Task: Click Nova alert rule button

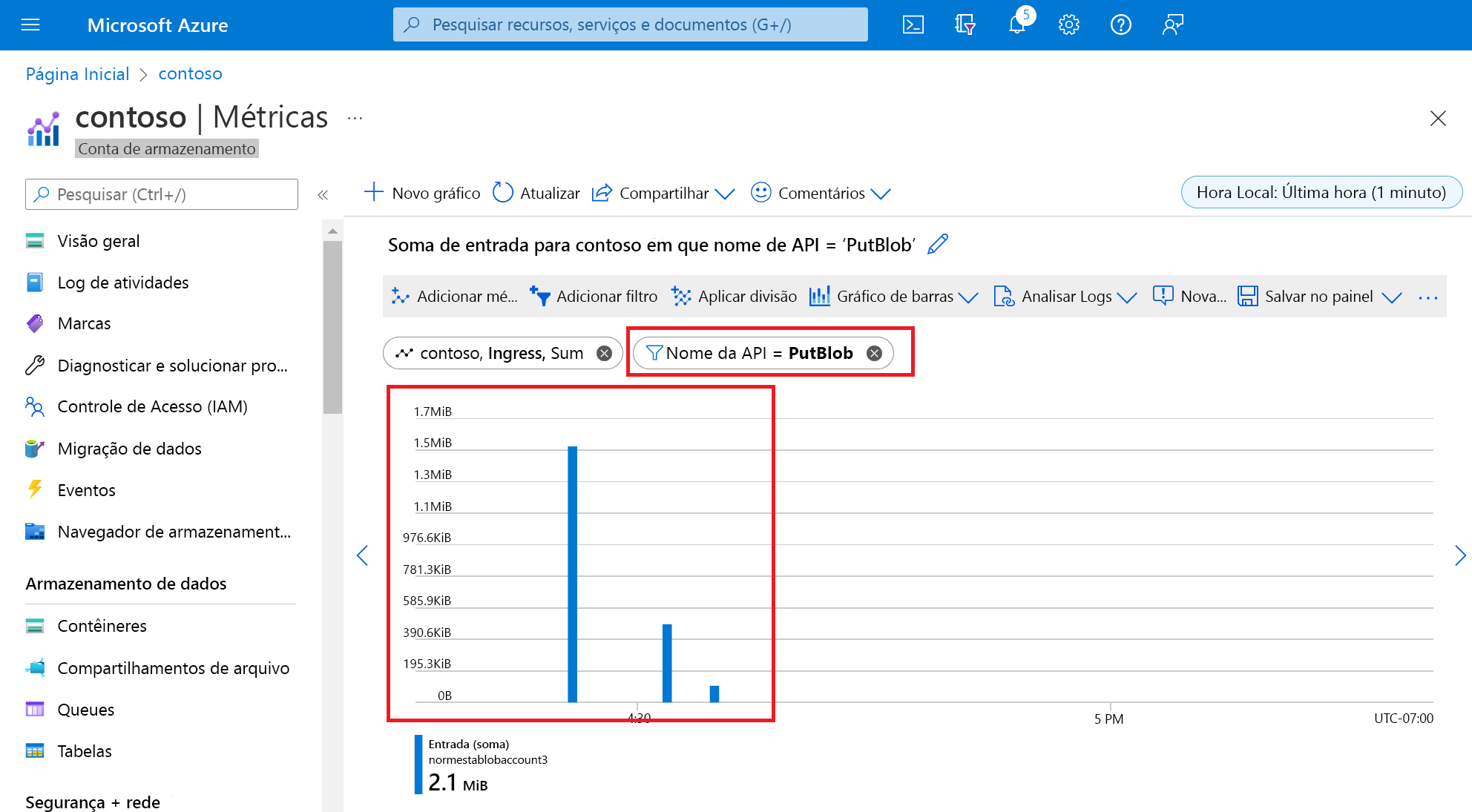Action: tap(1189, 297)
